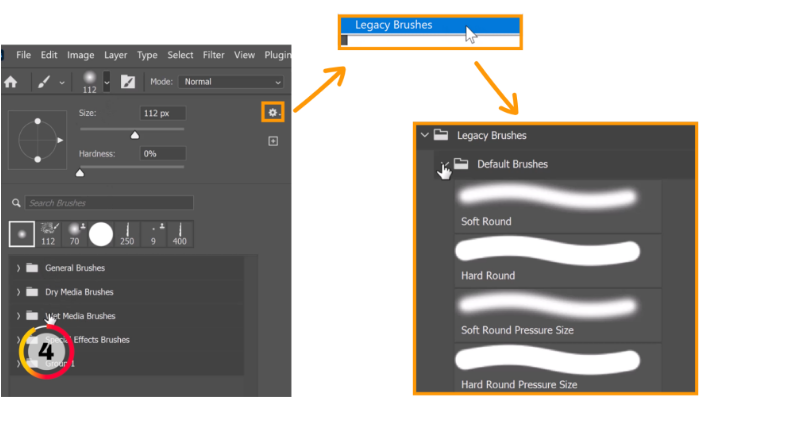Click the search magnifier icon
Screen dimensions: 795x448
[x=16, y=203]
